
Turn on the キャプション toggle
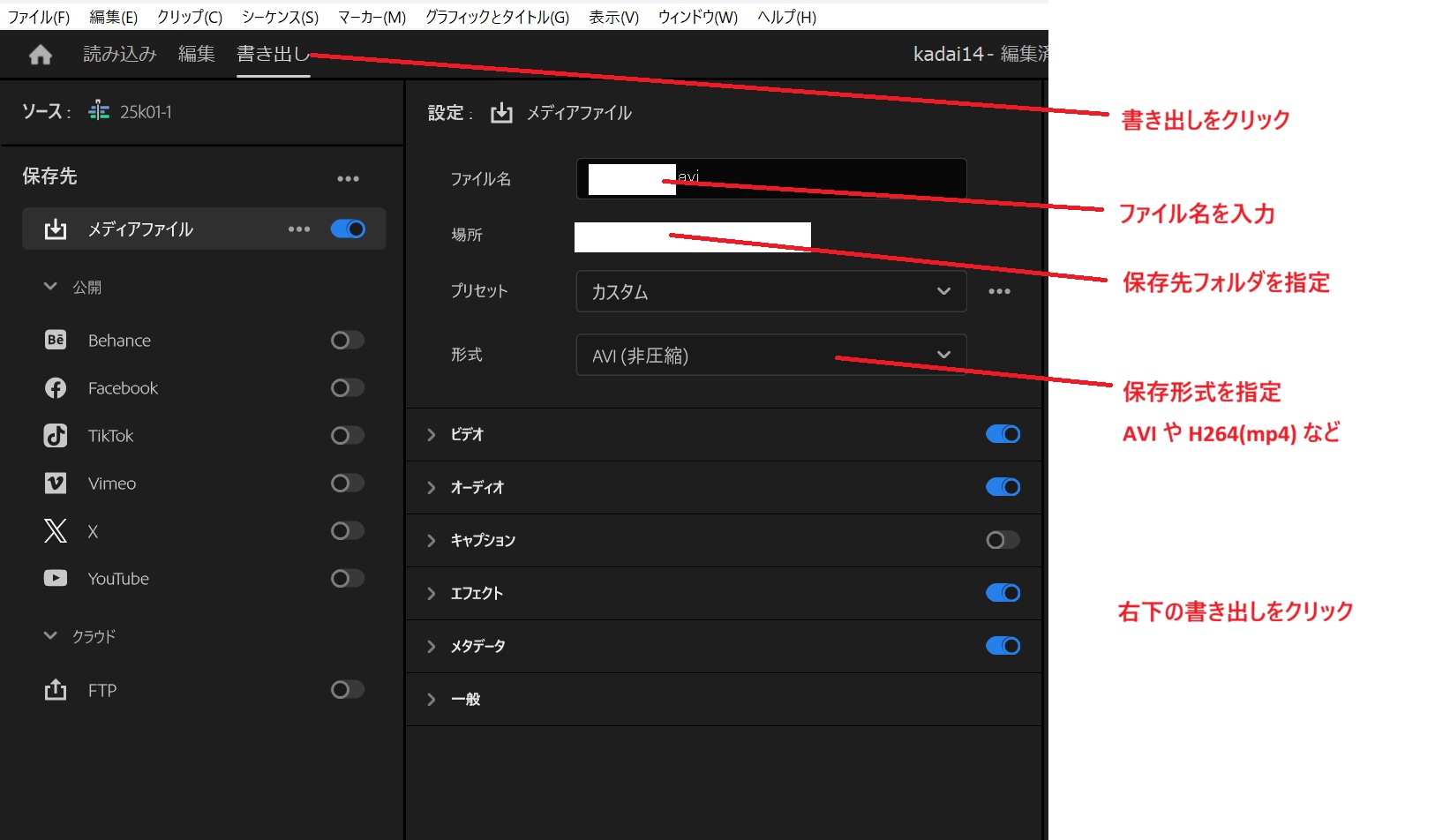[1003, 540]
